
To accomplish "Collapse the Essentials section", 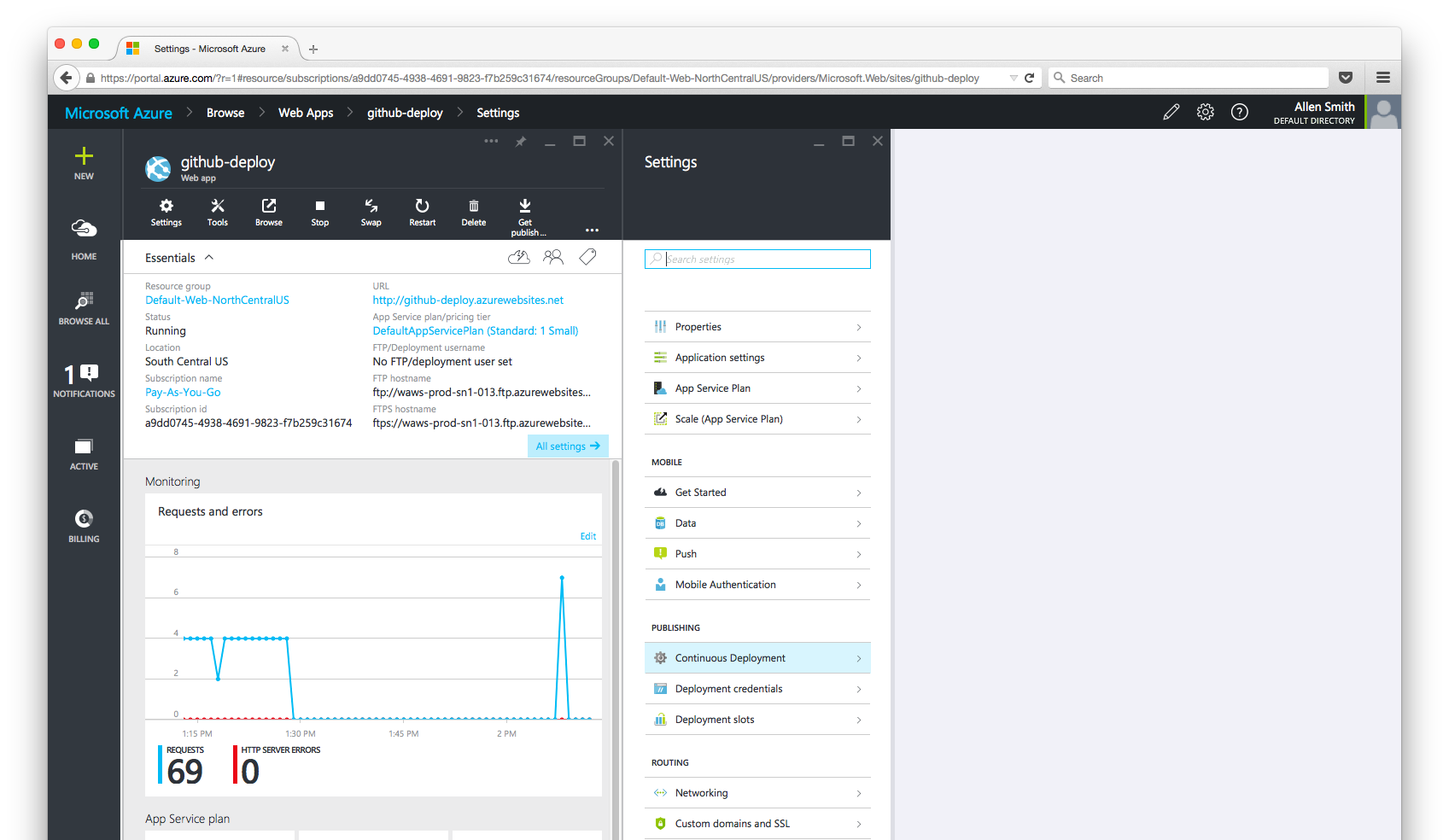I will pyautogui.click(x=209, y=258).
